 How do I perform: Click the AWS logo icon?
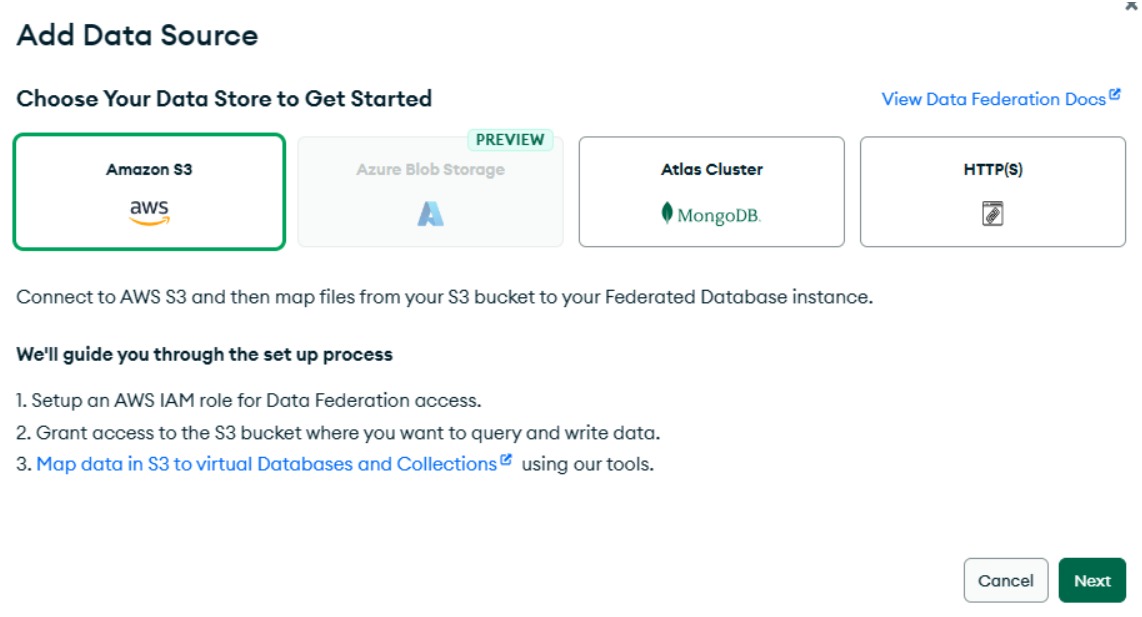[149, 213]
